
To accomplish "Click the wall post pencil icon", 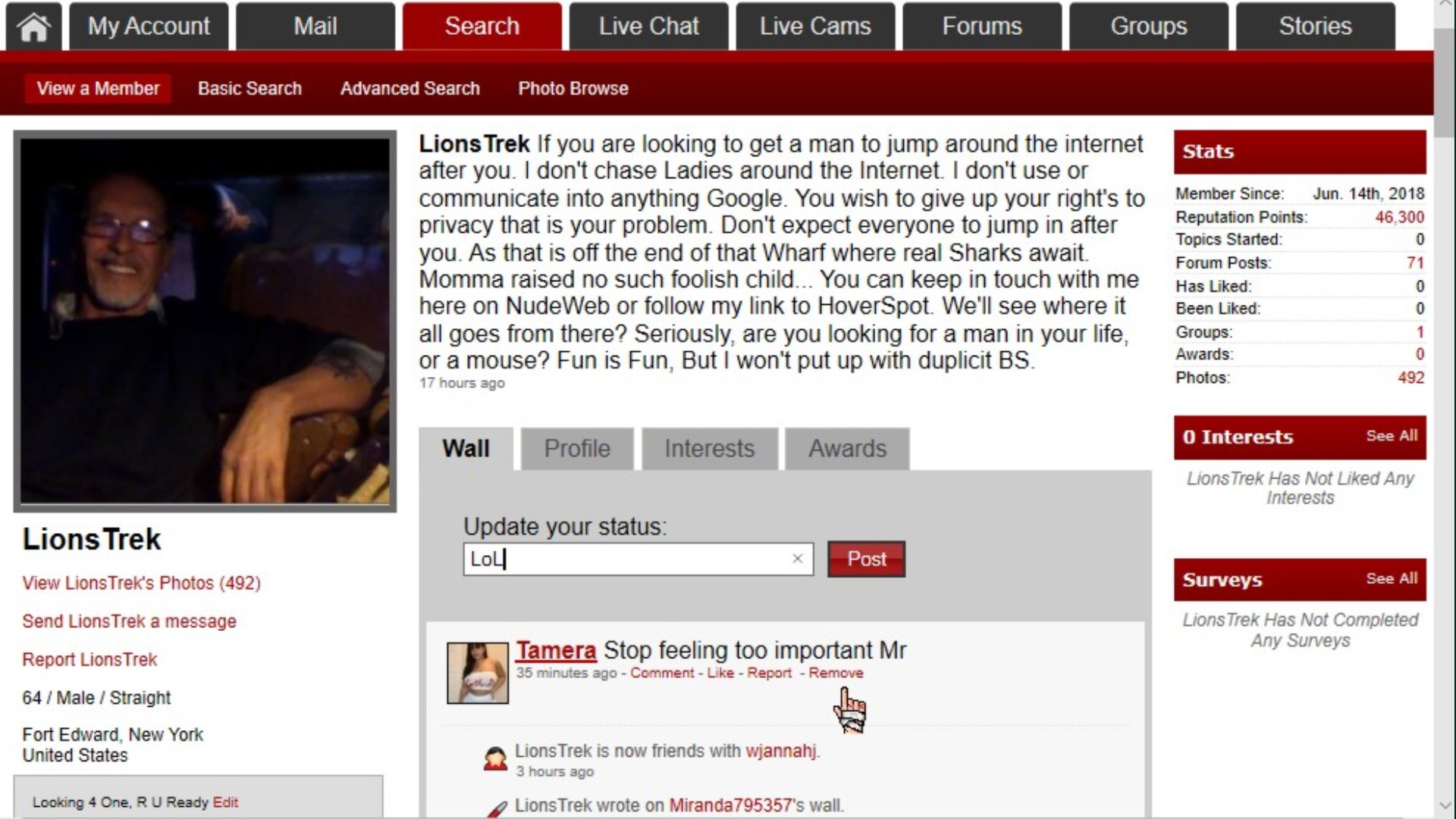I will (x=497, y=809).
